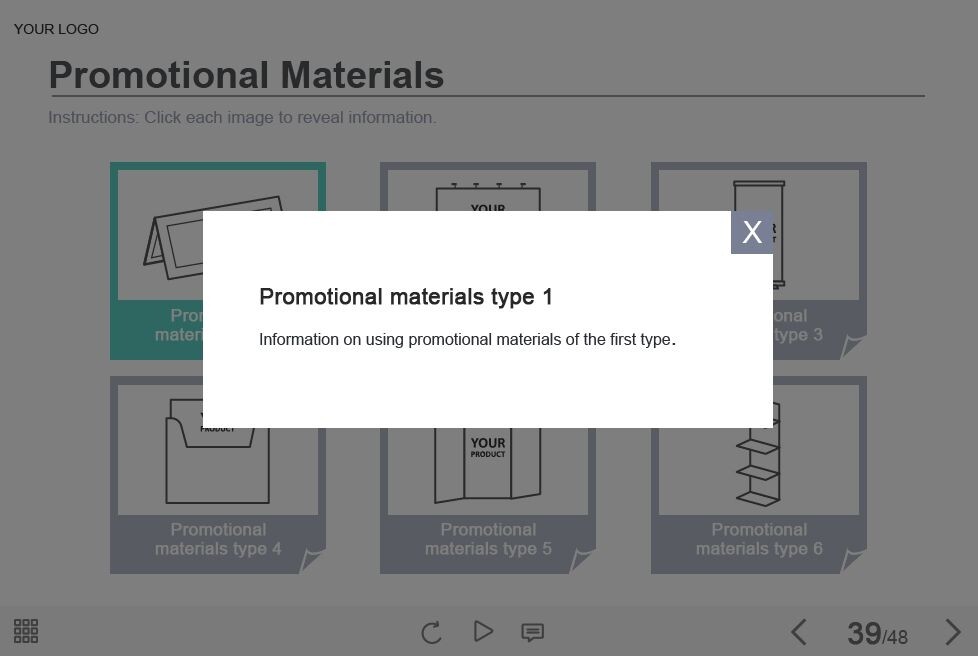Click the Promotional materials type 5 label
The width and height of the screenshot is (978, 656).
487,539
